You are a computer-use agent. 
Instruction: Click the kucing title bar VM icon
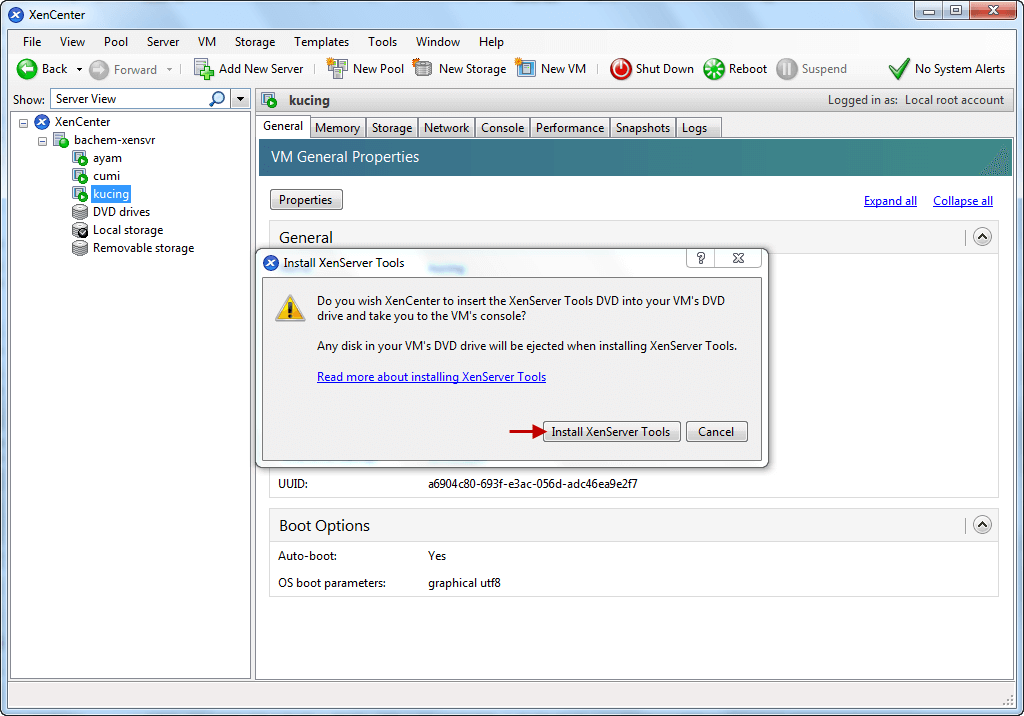coord(269,101)
